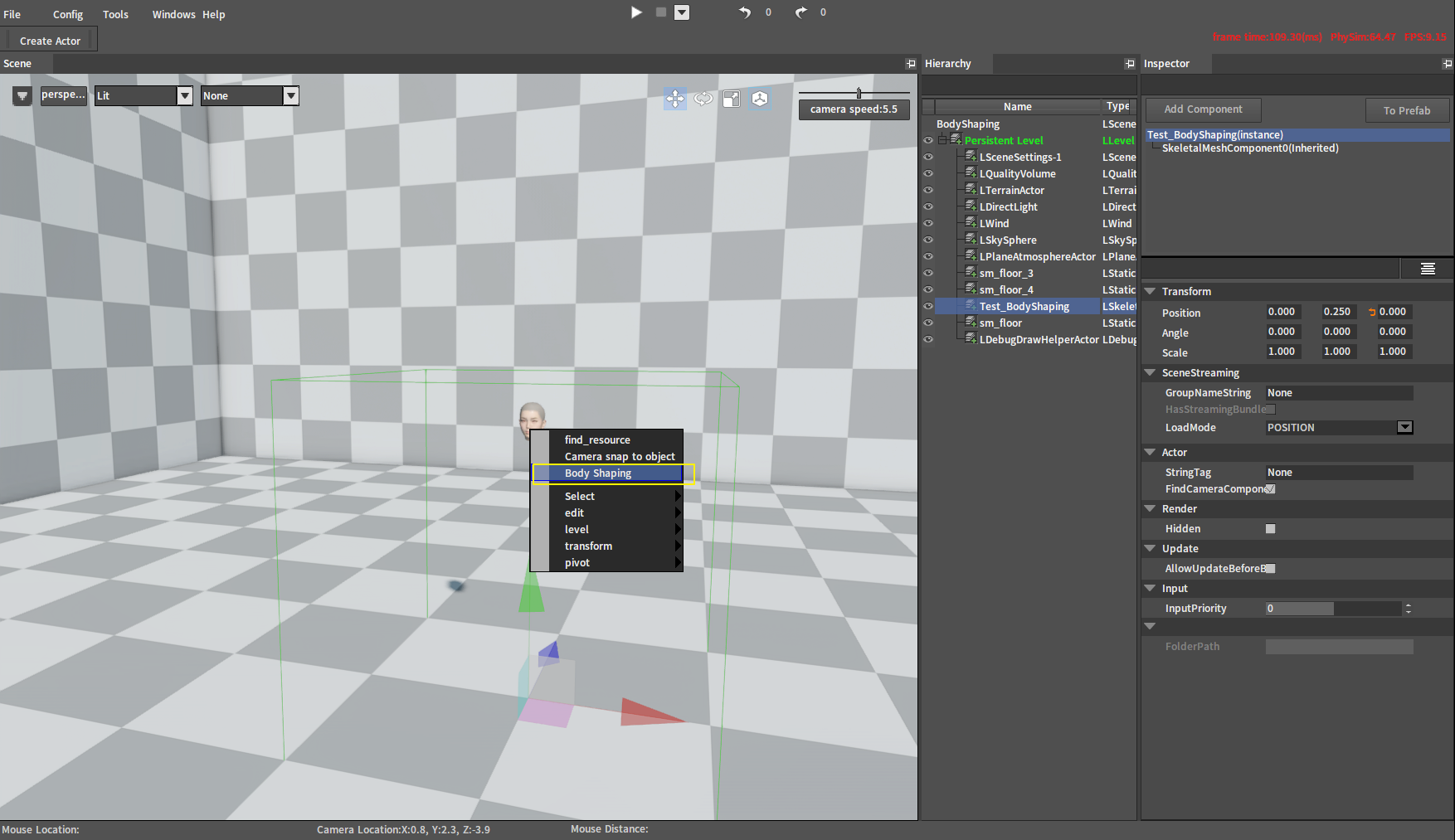The image size is (1455, 840).
Task: Select the Move transform gizmo icon
Action: [x=675, y=99]
